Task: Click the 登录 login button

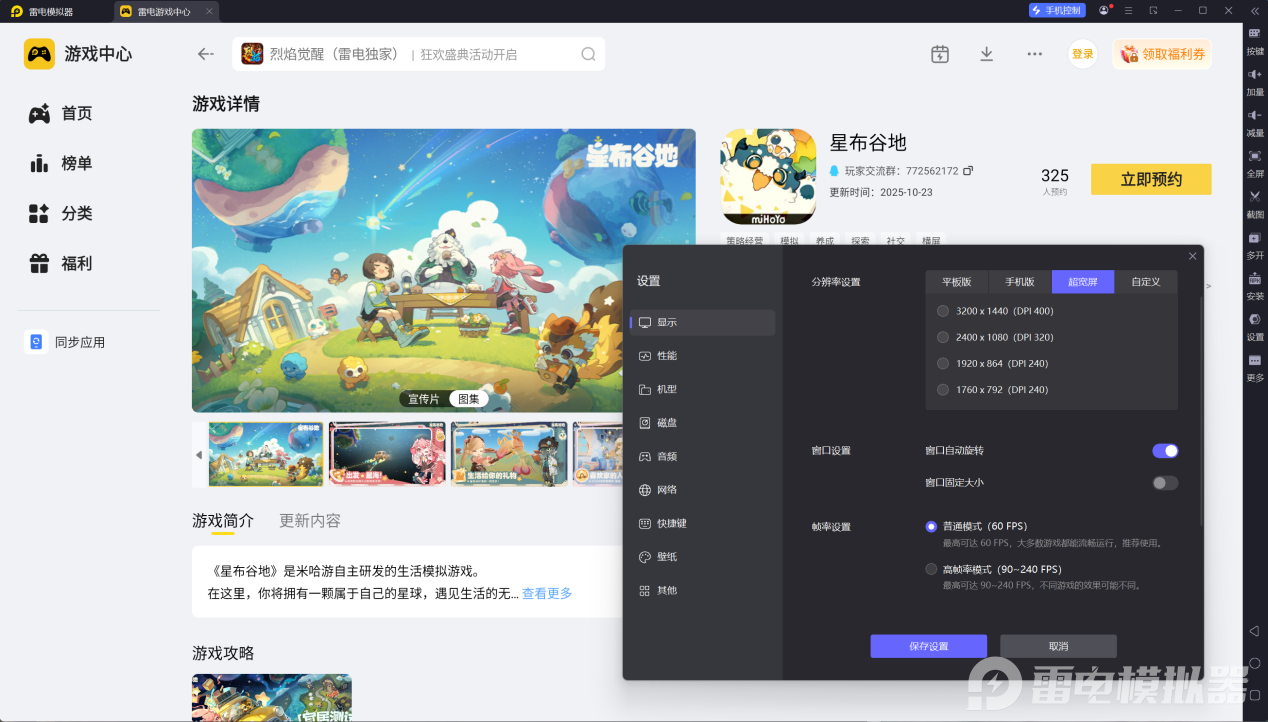Action: coord(1083,54)
